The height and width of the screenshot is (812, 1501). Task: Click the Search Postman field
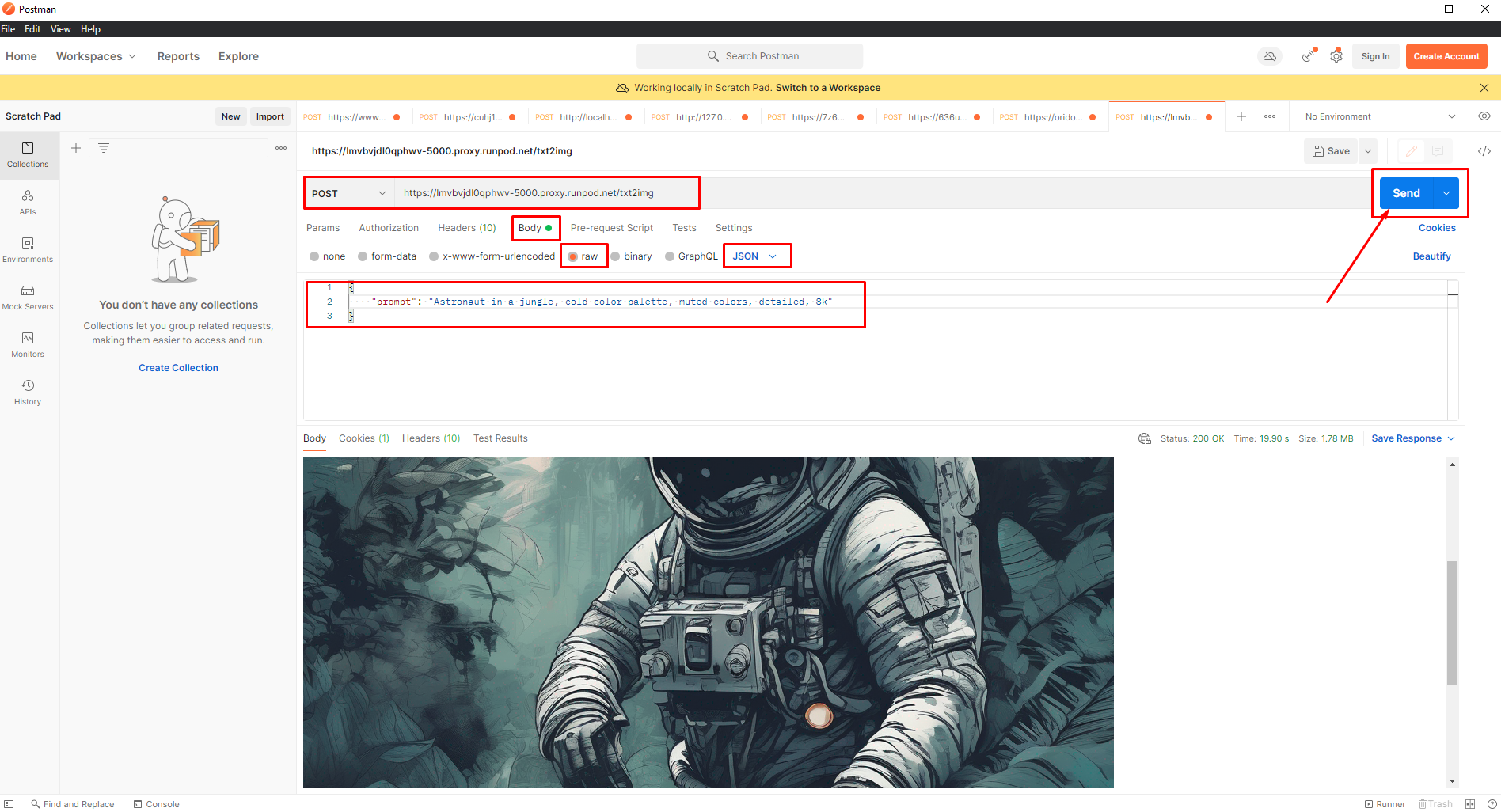click(x=750, y=56)
